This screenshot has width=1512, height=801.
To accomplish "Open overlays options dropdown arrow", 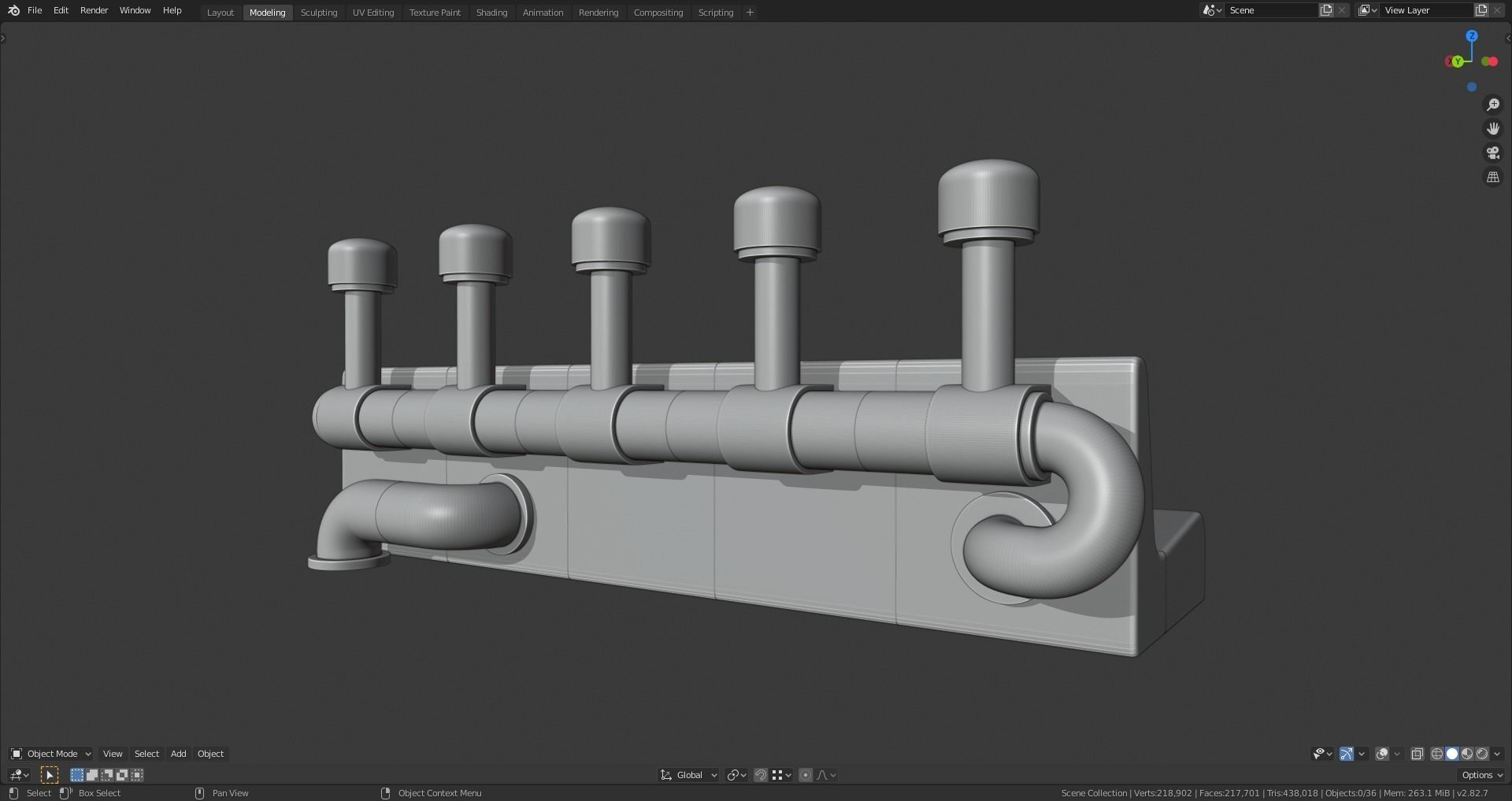I will tap(1397, 754).
